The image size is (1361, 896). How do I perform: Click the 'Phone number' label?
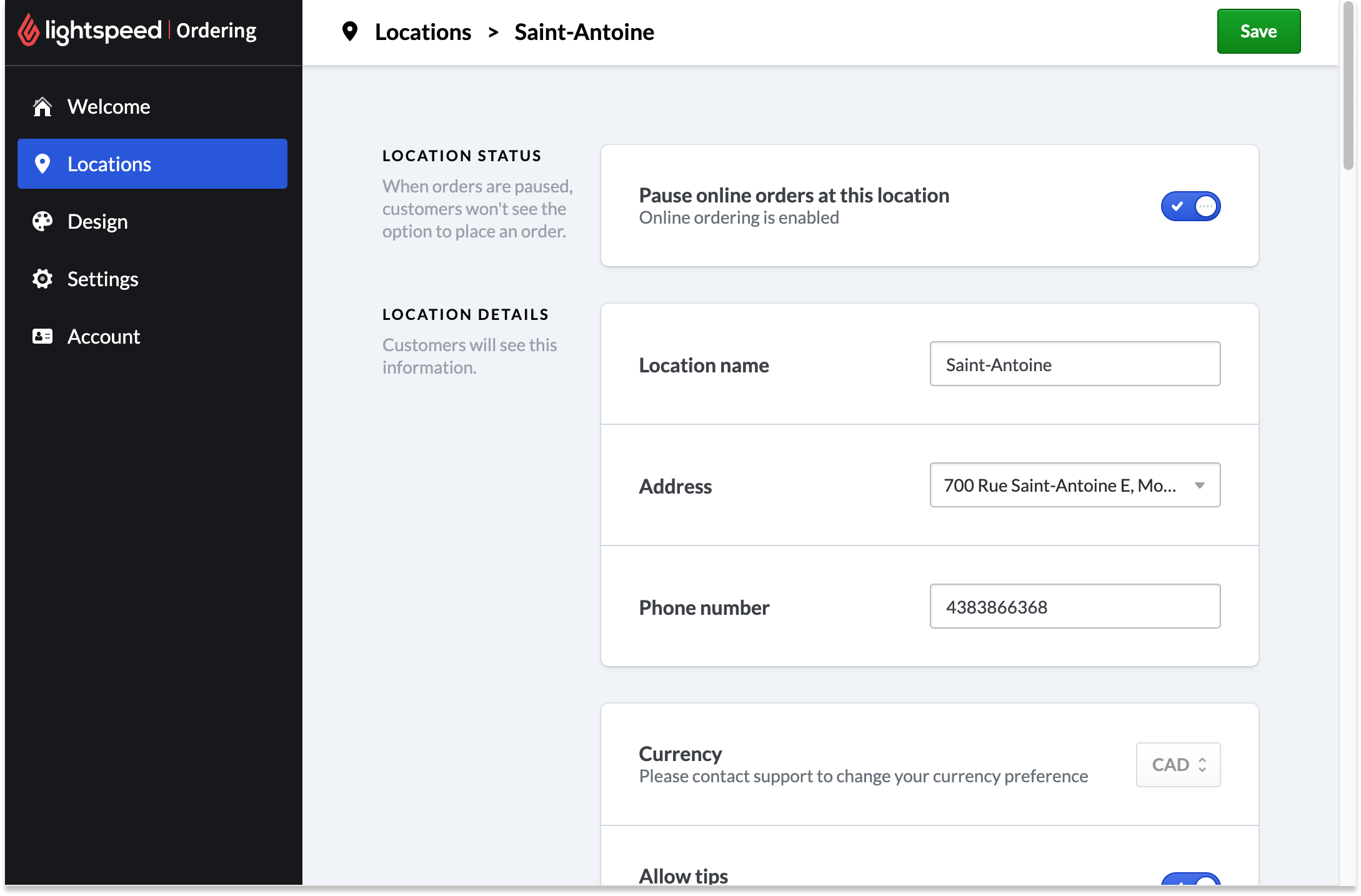tap(704, 607)
